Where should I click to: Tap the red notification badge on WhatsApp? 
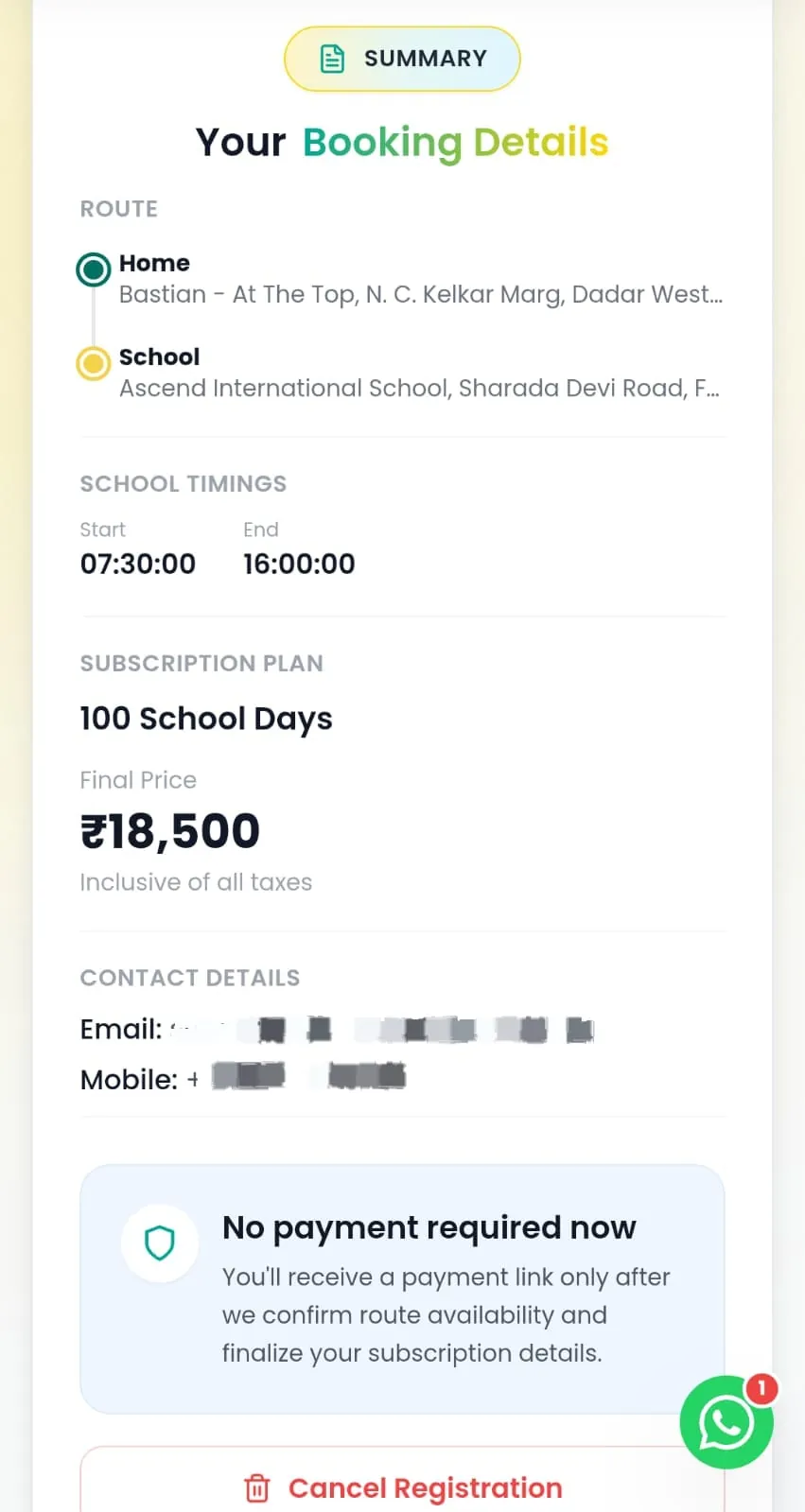[761, 1388]
